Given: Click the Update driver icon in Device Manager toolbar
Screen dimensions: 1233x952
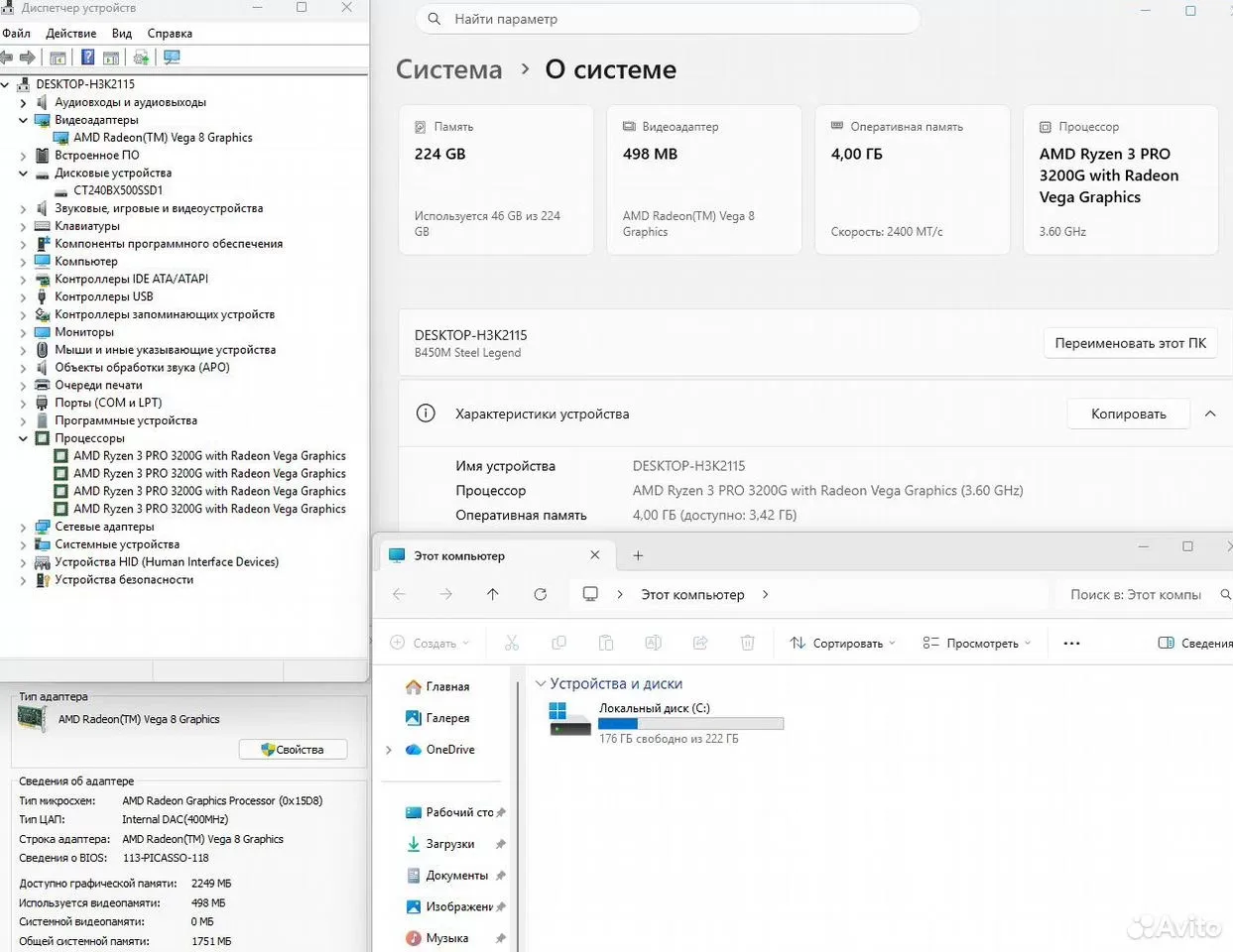Looking at the screenshot, I should 141,58.
